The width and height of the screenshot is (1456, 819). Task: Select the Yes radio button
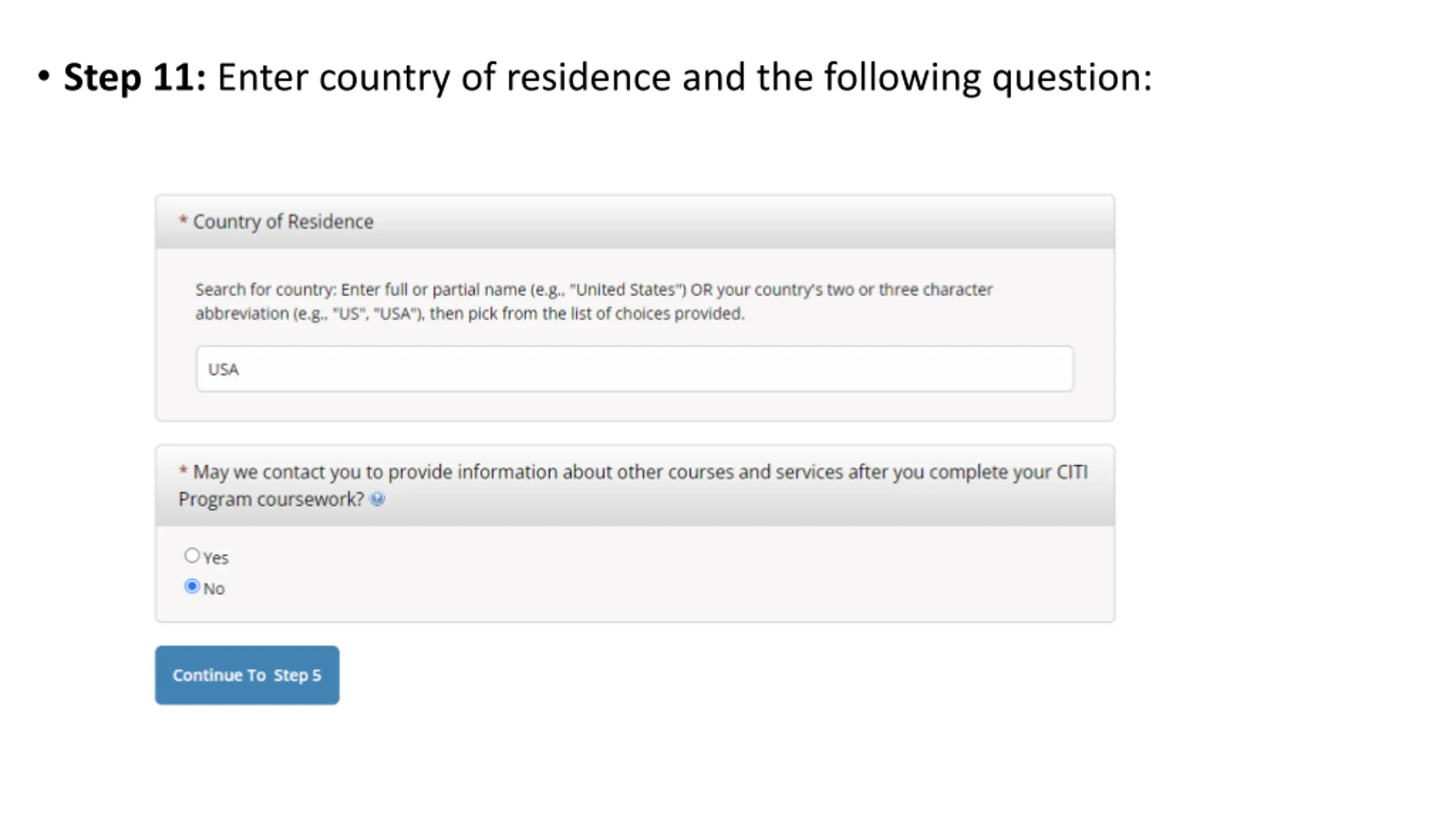coord(192,555)
